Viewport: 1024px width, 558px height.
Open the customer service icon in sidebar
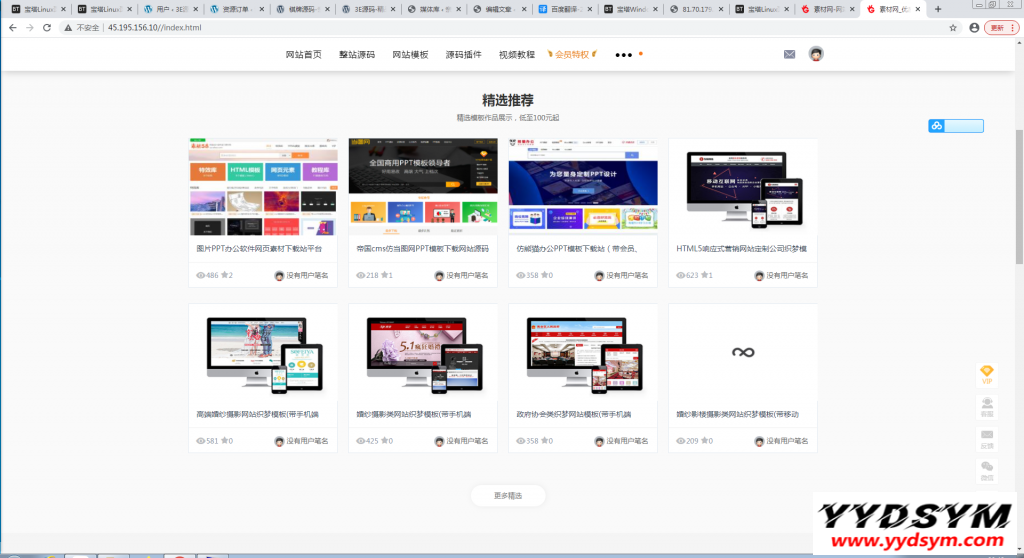click(987, 406)
